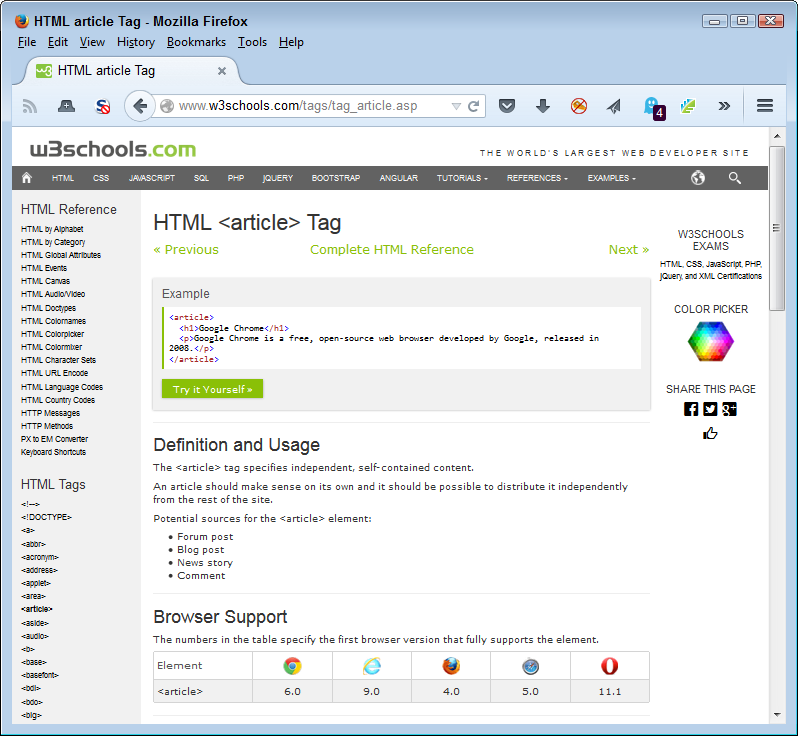Click the Internet Explorer icon in support table

click(372, 665)
